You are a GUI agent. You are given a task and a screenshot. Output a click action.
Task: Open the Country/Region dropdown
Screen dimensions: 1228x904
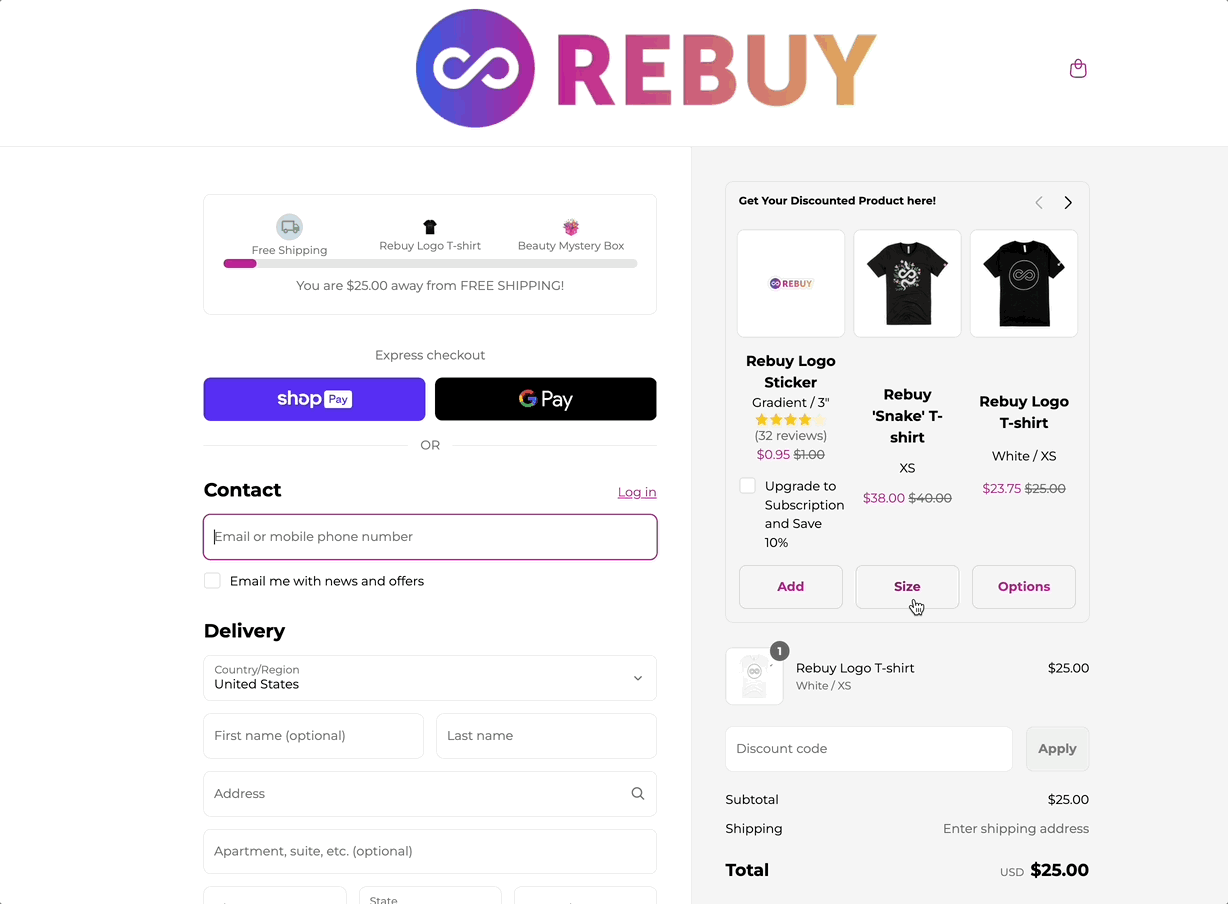point(430,678)
